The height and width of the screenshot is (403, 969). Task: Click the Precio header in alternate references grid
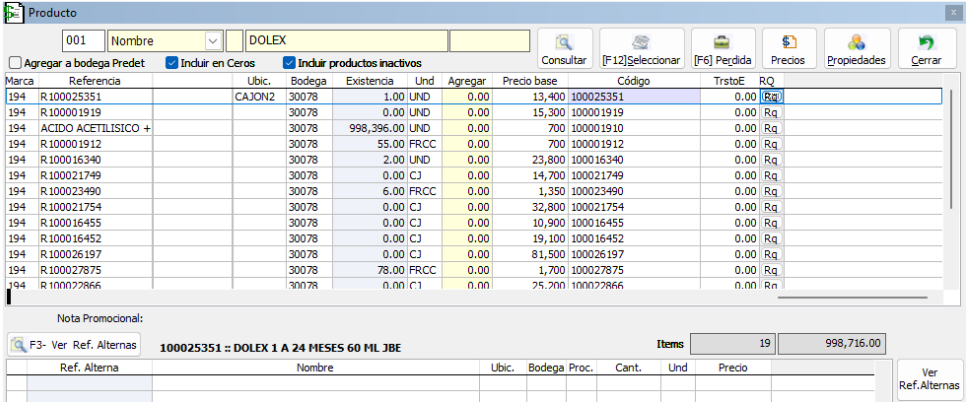[733, 368]
